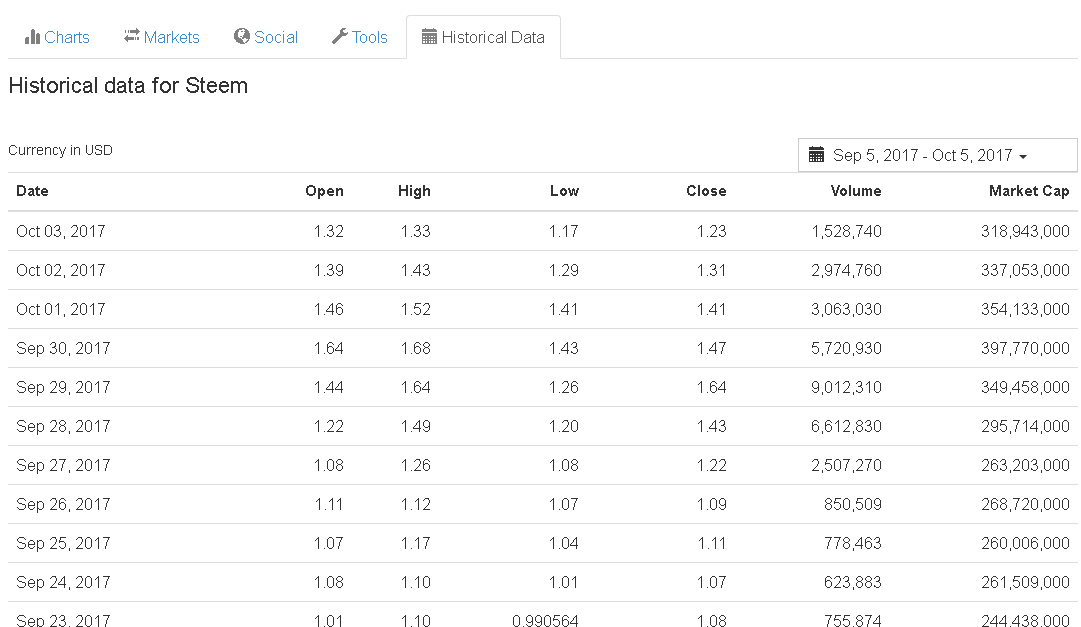Click Oct 01 high price 1.52
The image size is (1081, 627).
point(416,309)
